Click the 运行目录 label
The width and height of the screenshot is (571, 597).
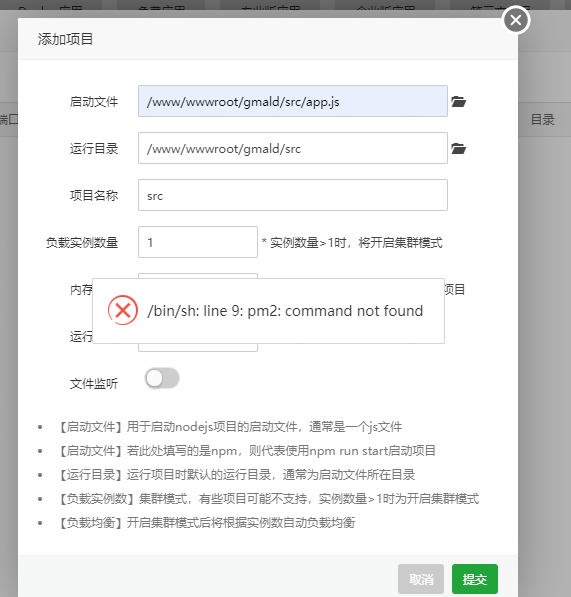point(94,148)
